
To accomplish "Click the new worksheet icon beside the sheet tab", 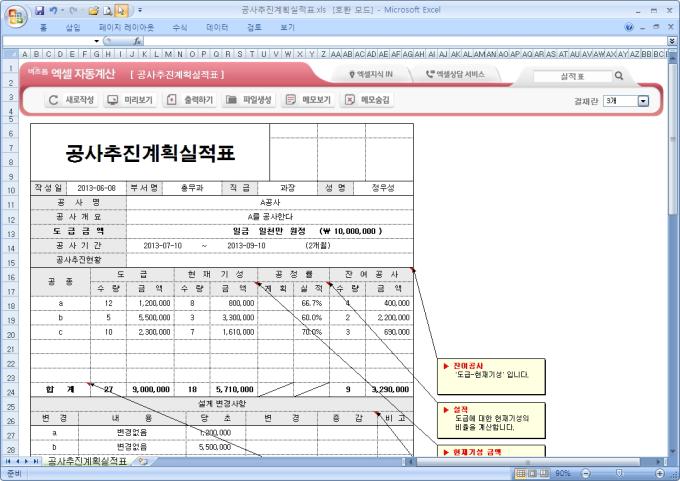I will coord(143,461).
